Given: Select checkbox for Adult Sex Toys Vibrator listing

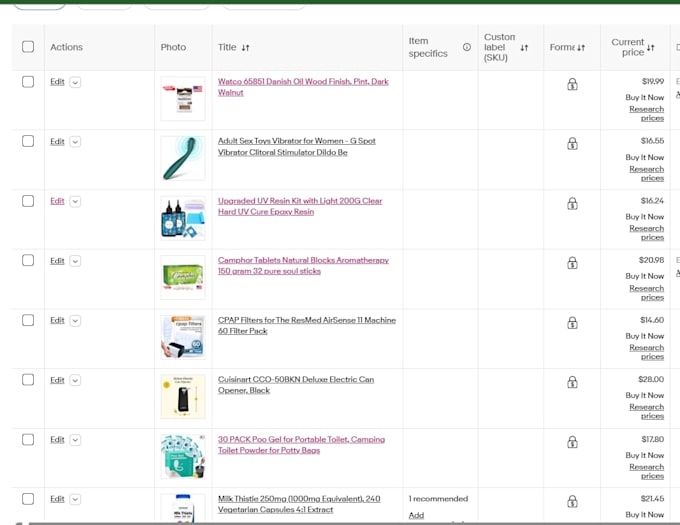Looking at the screenshot, I should click(28, 141).
